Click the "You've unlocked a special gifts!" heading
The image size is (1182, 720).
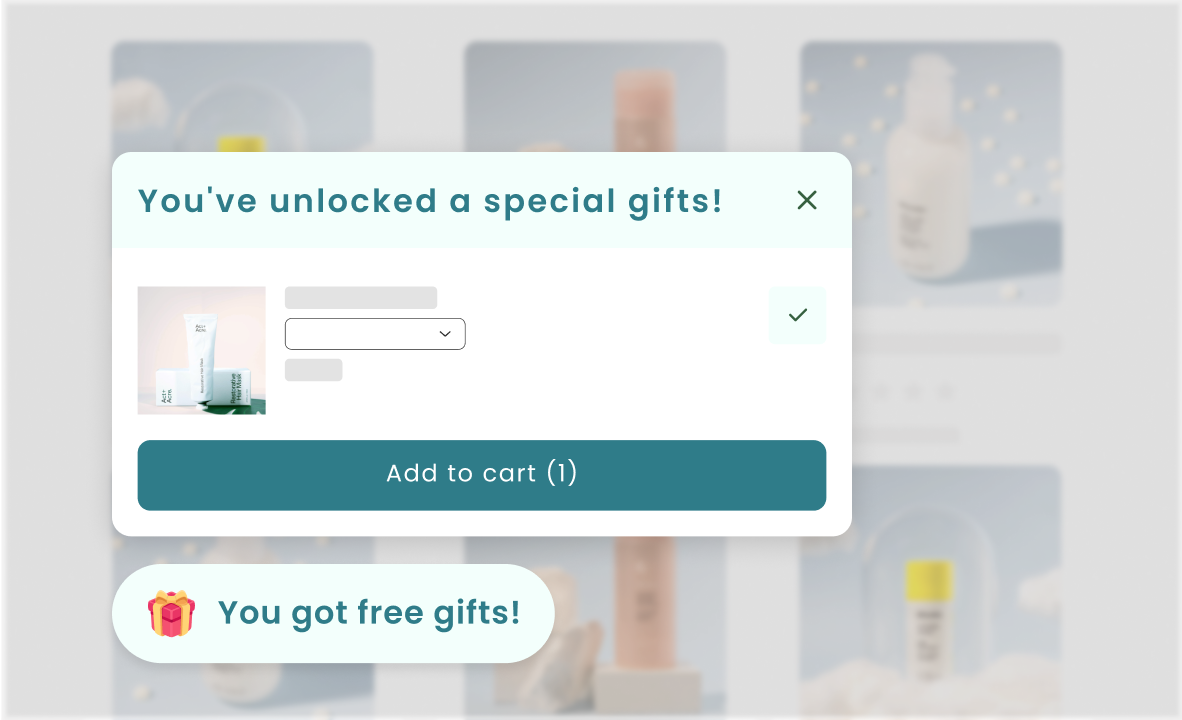tap(430, 201)
